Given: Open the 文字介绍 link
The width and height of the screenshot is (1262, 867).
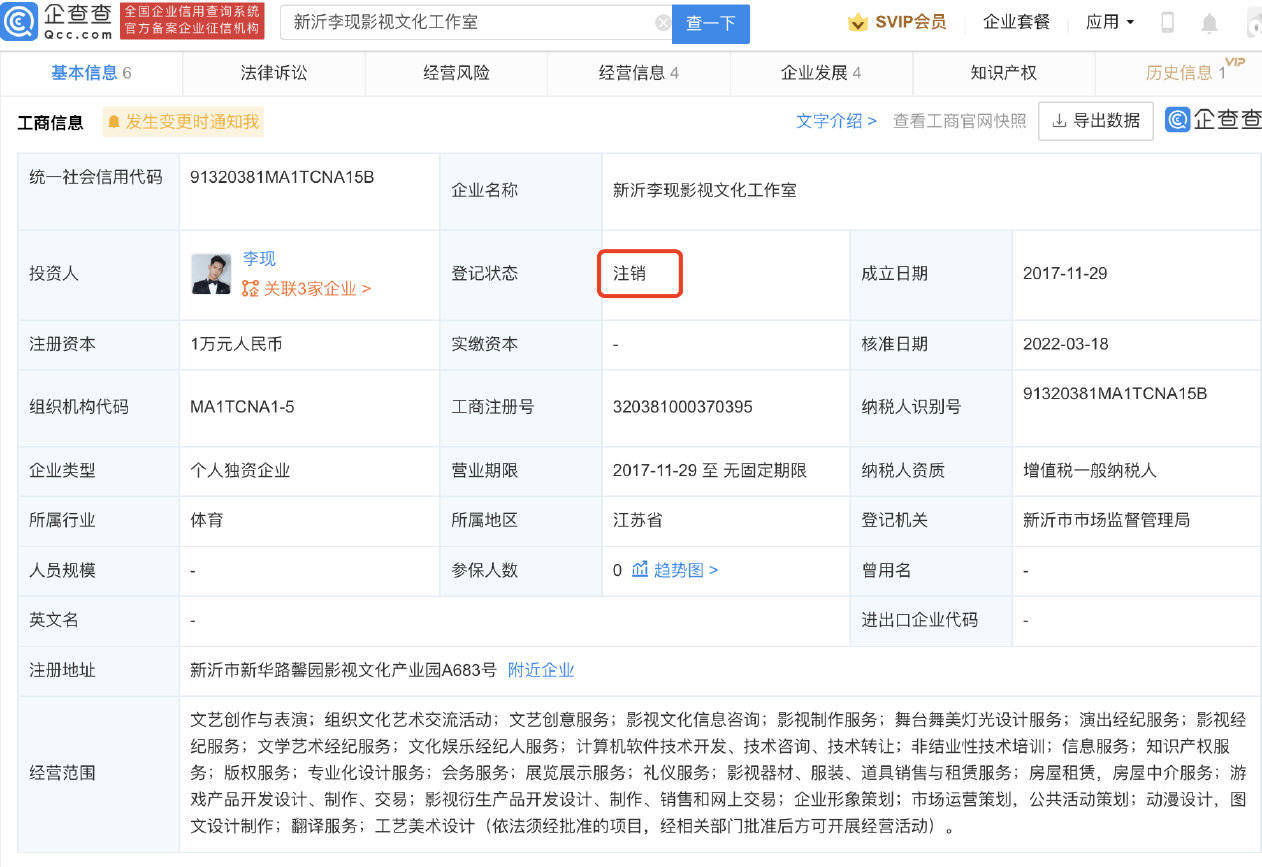Looking at the screenshot, I should (x=836, y=121).
